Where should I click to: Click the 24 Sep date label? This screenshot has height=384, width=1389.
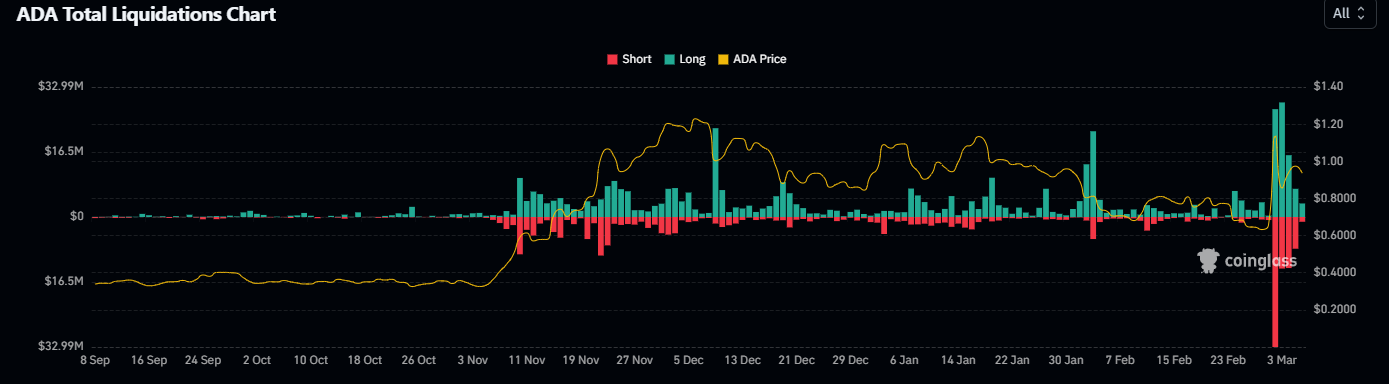tap(203, 359)
